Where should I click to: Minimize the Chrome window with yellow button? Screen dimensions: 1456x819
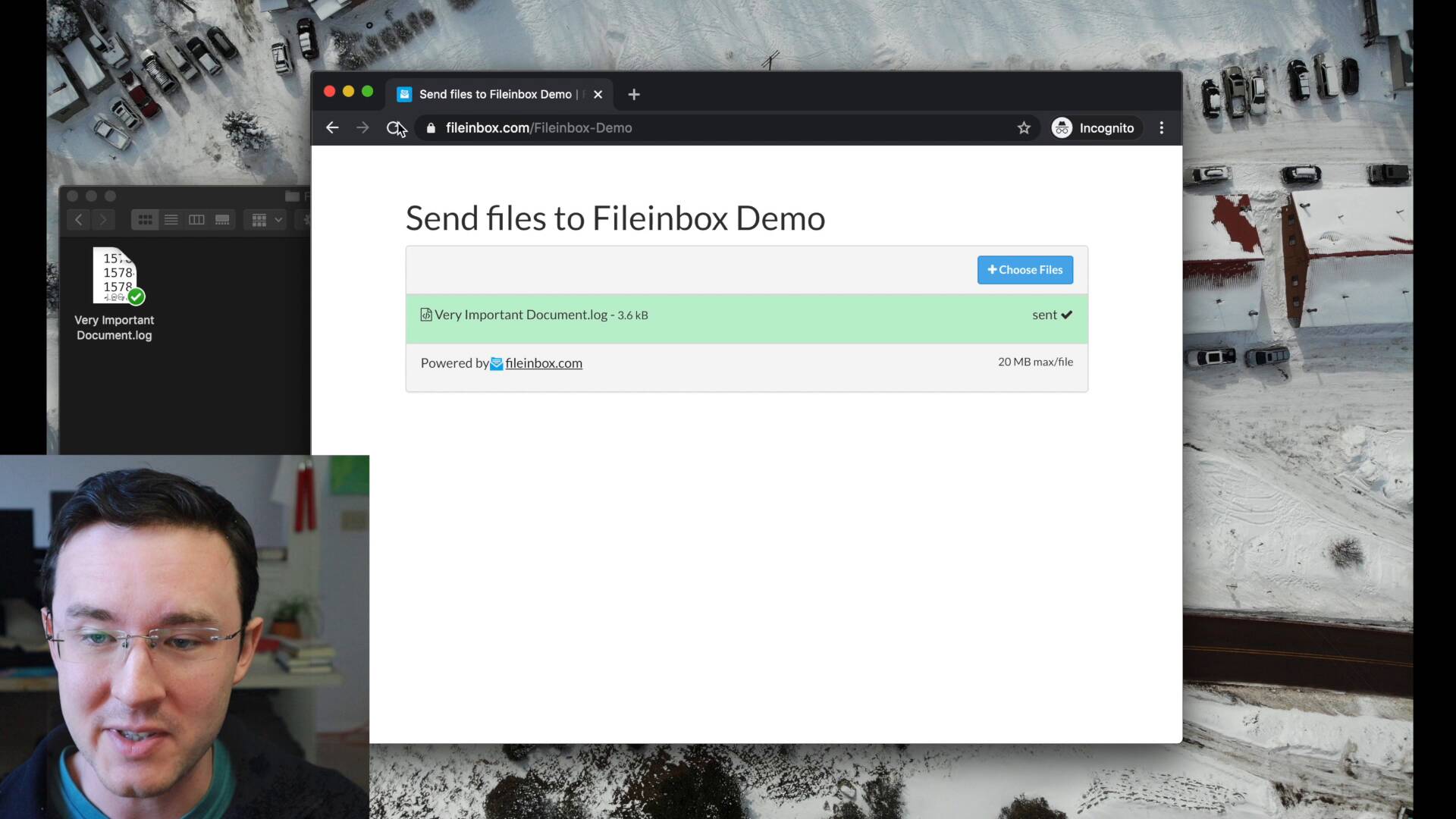click(348, 92)
